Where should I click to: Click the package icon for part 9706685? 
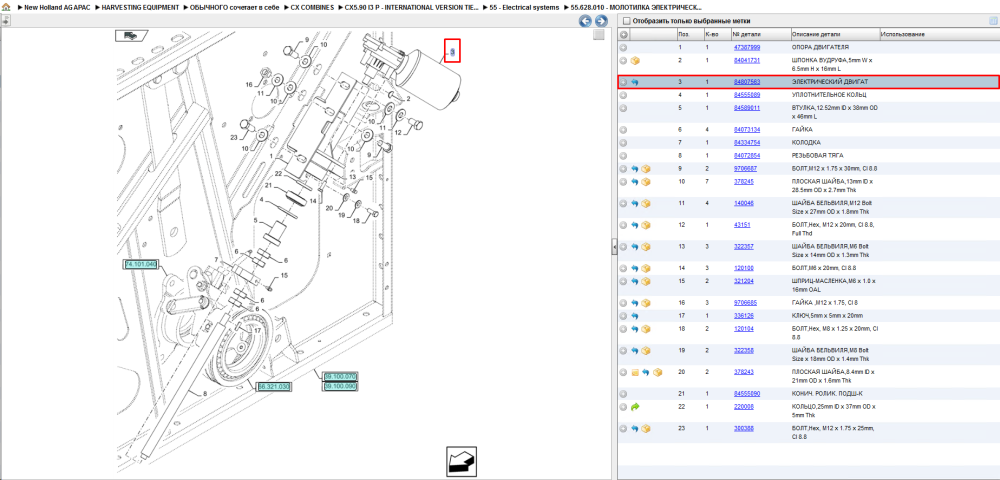point(646,303)
